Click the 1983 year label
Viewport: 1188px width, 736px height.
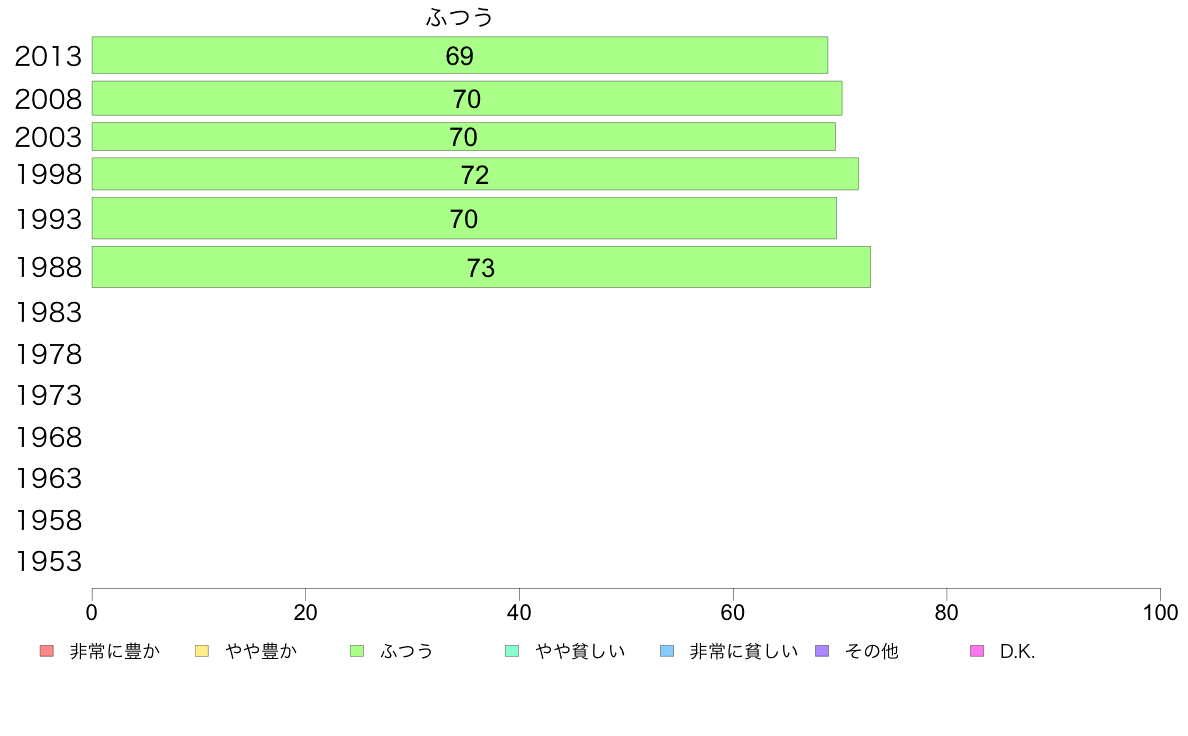click(x=48, y=312)
